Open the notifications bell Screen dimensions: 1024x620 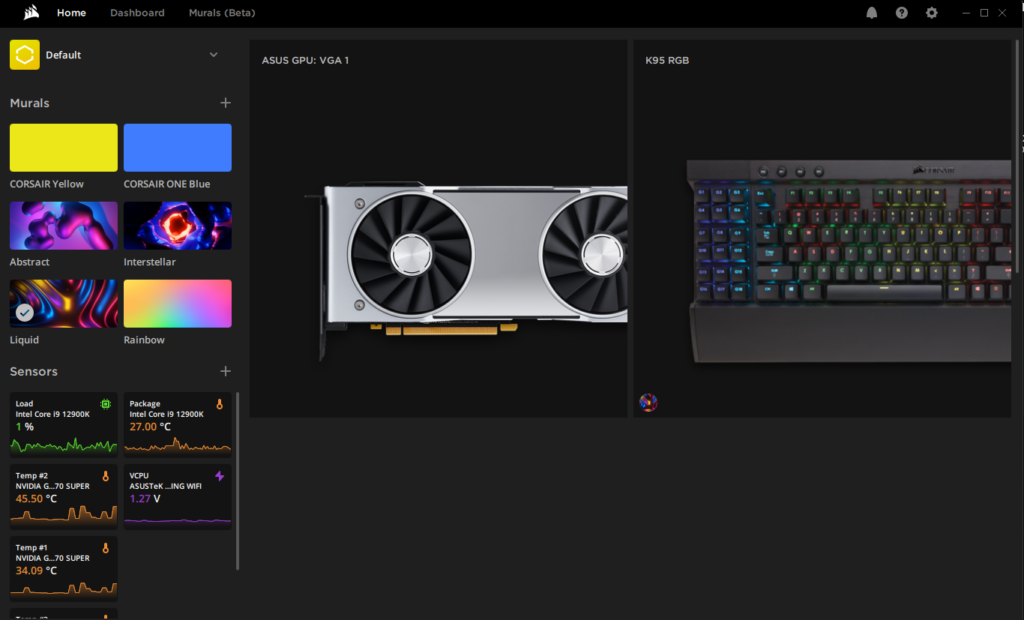[x=871, y=12]
